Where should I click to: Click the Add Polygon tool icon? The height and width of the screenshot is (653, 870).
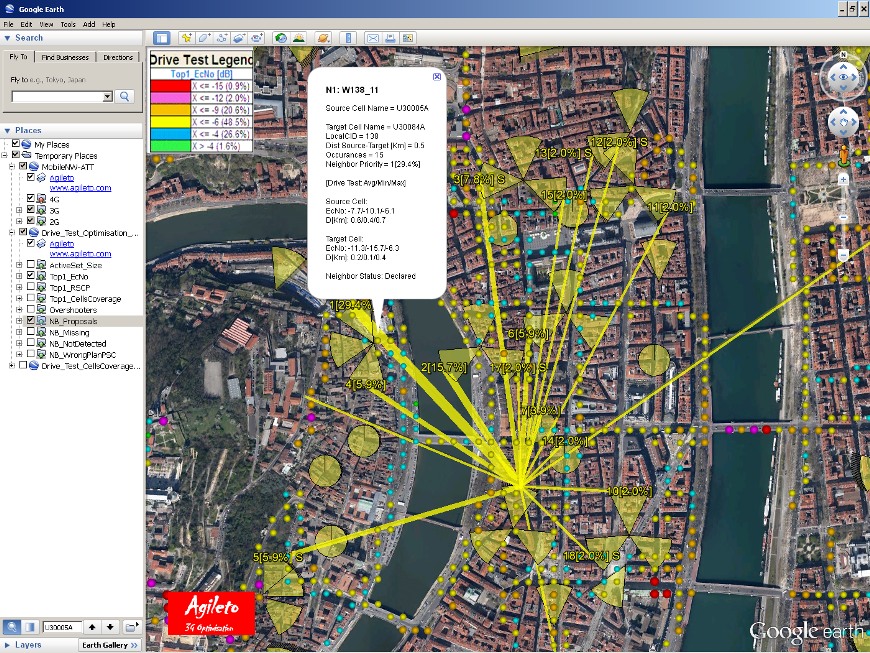[x=204, y=38]
